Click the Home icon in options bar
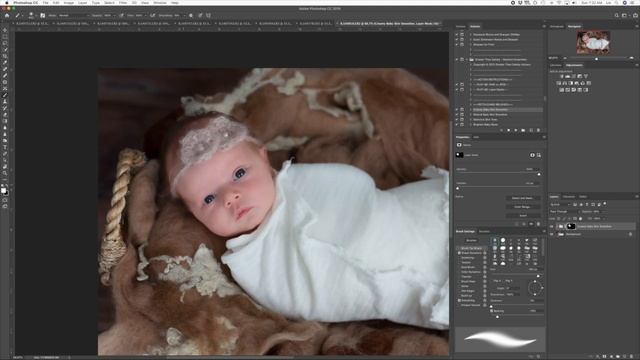The height and width of the screenshot is (360, 640). pyautogui.click(x=7, y=16)
